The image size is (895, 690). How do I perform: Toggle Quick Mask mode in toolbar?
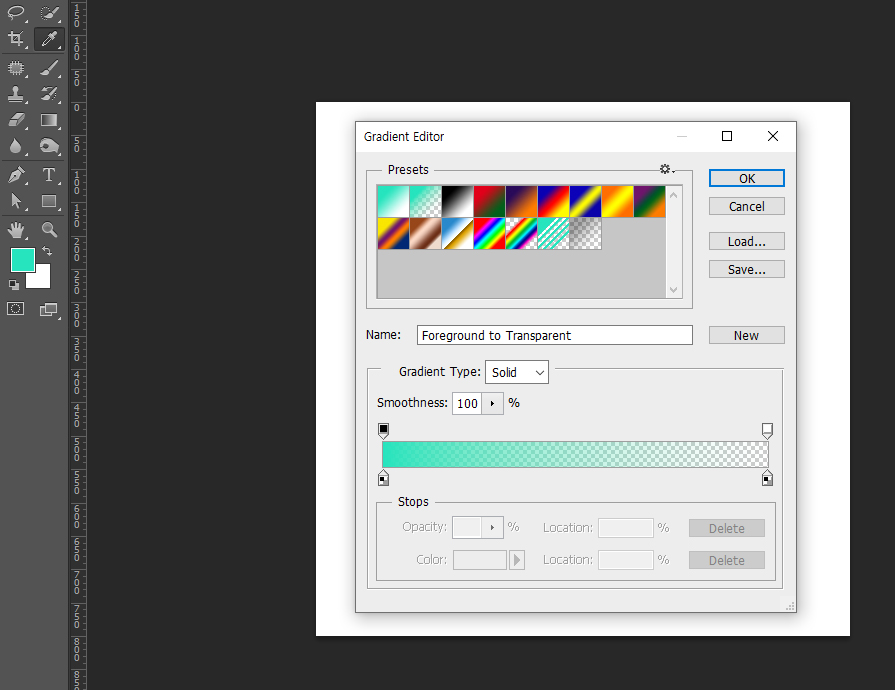click(16, 309)
